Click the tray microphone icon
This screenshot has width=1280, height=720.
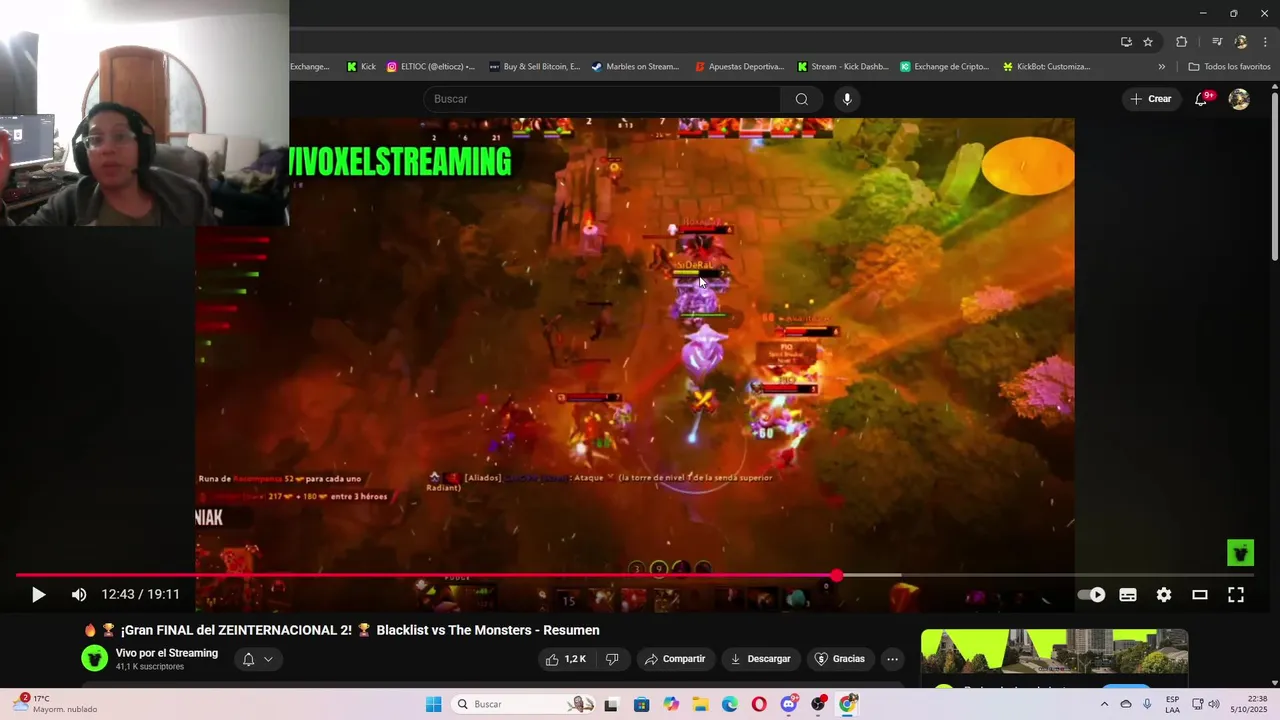[x=1147, y=704]
